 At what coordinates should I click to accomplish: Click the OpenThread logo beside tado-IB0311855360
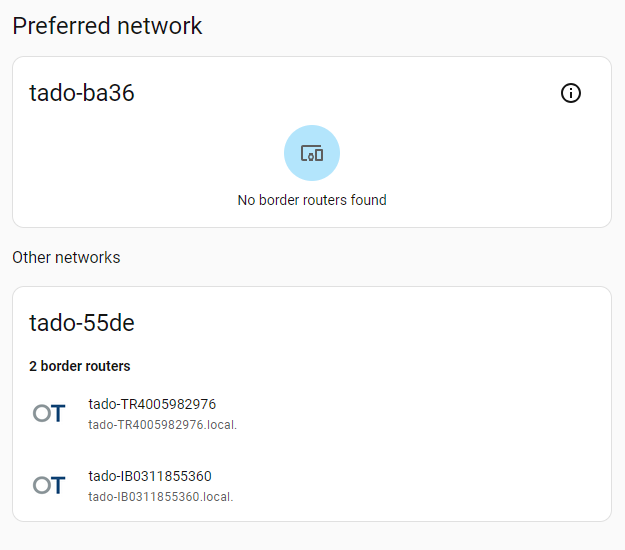pos(49,485)
